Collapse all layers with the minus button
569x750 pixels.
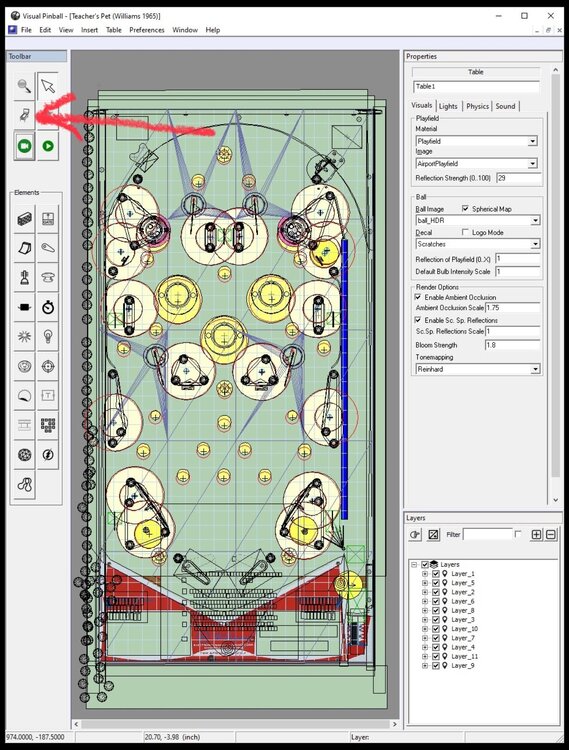point(551,534)
